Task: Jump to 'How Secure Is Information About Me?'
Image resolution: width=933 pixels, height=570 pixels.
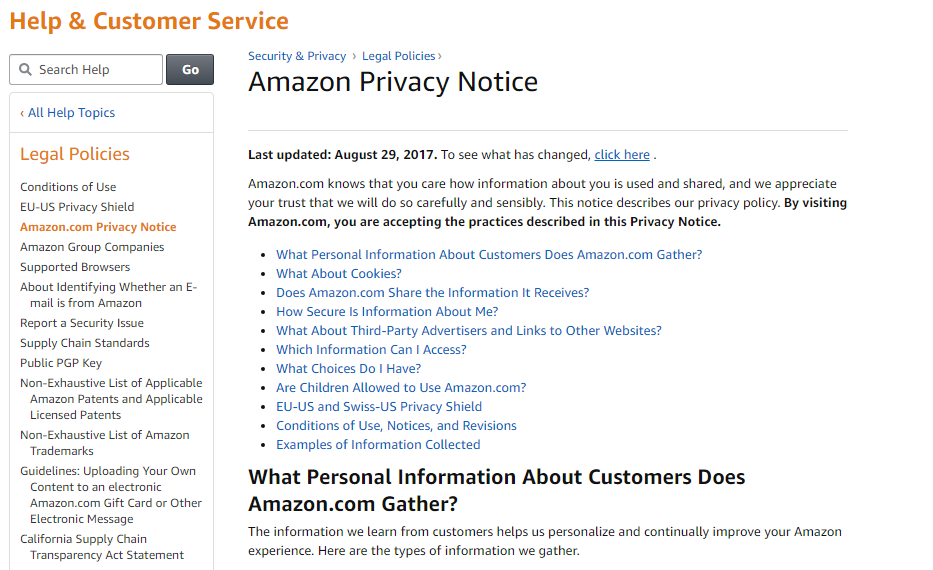Action: coord(387,312)
